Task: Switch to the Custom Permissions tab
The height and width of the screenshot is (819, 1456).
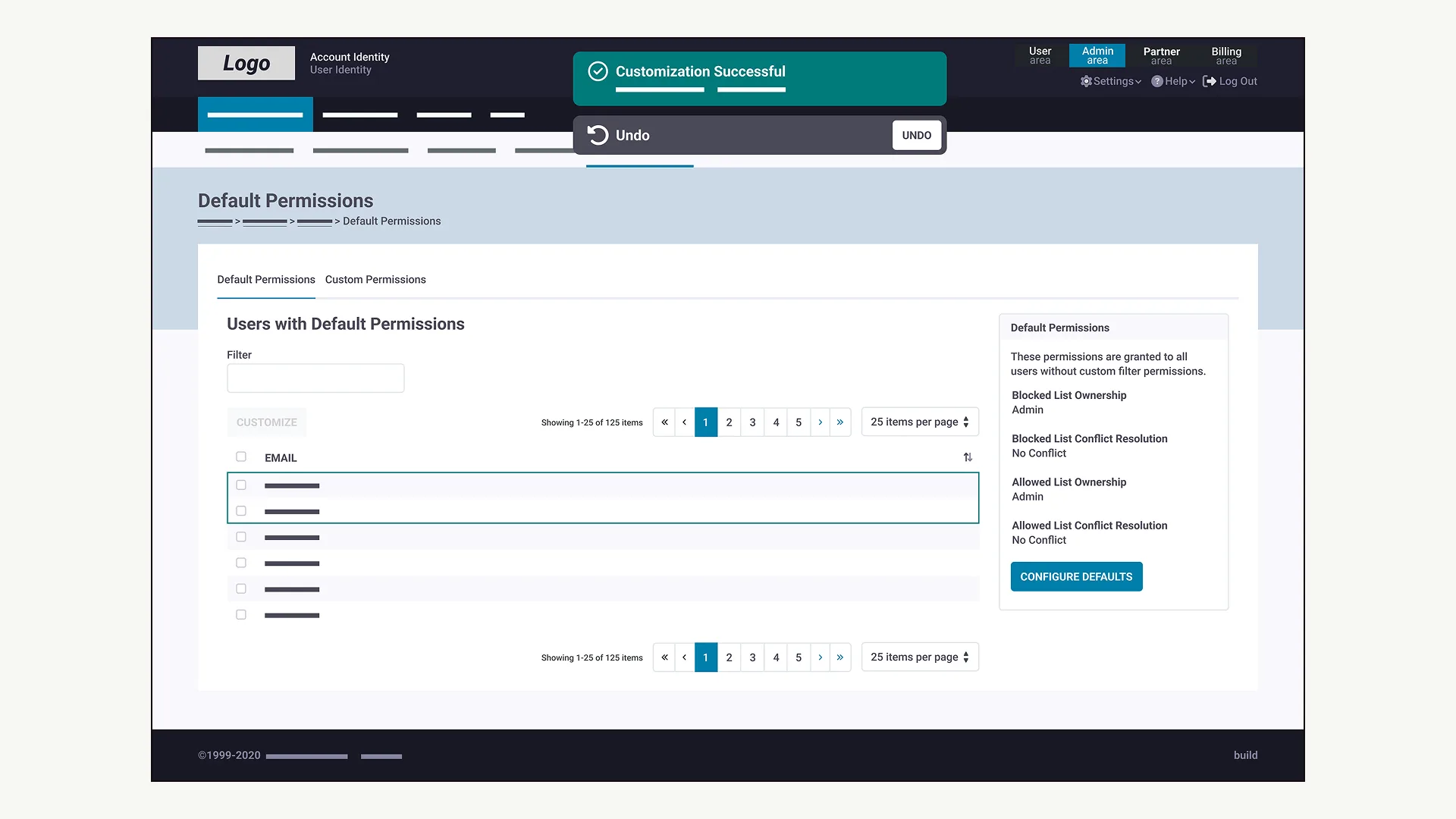Action: coord(375,280)
